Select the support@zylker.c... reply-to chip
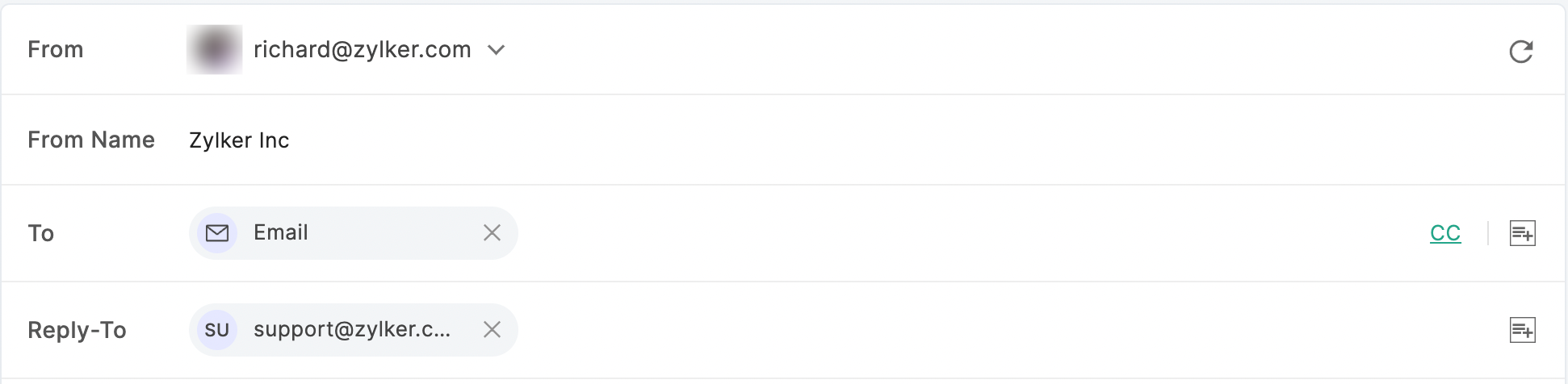Viewport: 1568px width, 384px height. tap(352, 329)
